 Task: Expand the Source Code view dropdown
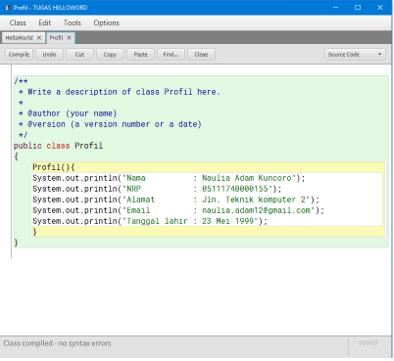click(355, 54)
